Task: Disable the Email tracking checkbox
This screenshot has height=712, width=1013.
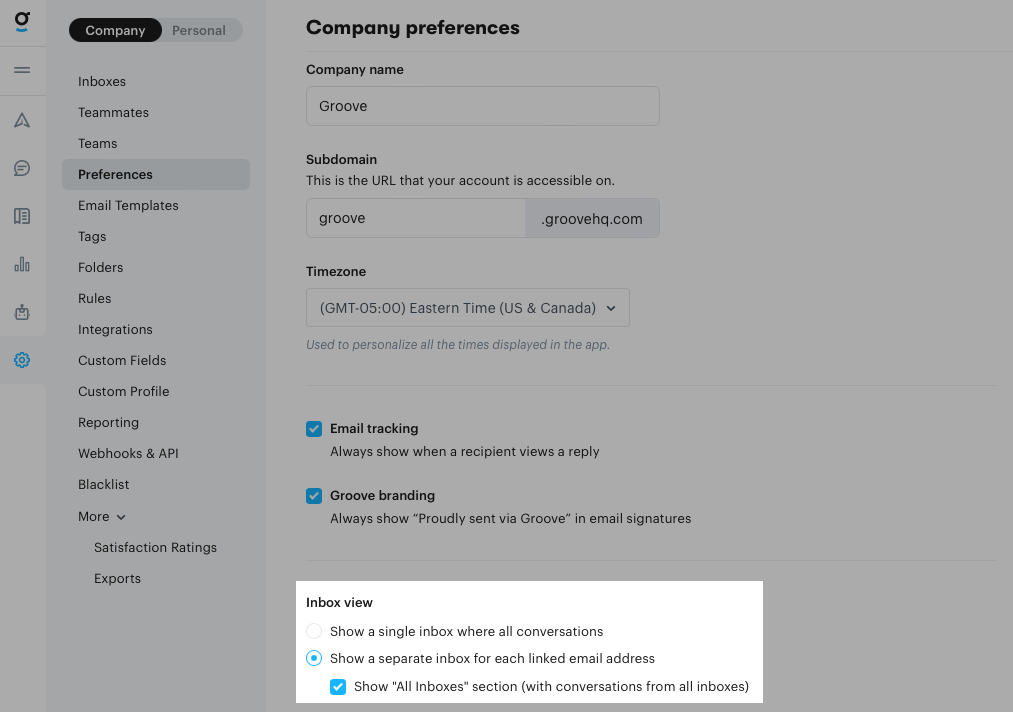Action: (x=314, y=429)
